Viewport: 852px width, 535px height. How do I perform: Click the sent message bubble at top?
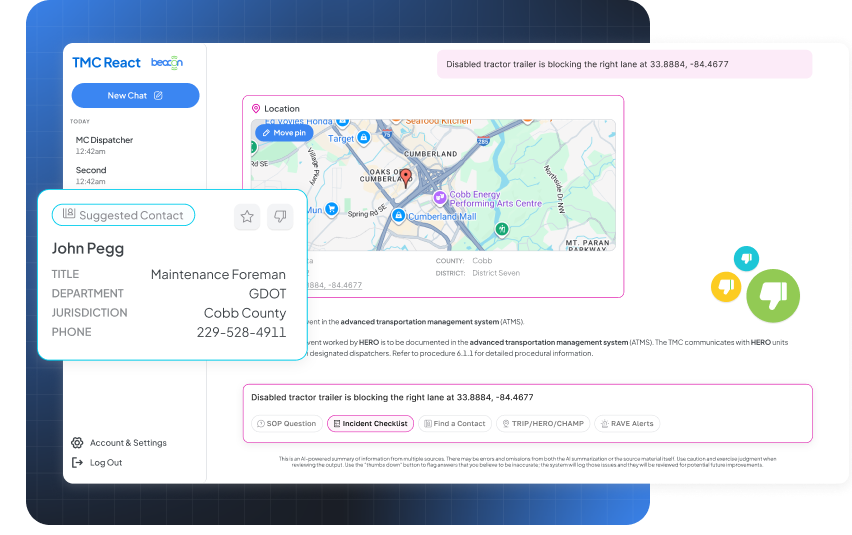tap(624, 64)
